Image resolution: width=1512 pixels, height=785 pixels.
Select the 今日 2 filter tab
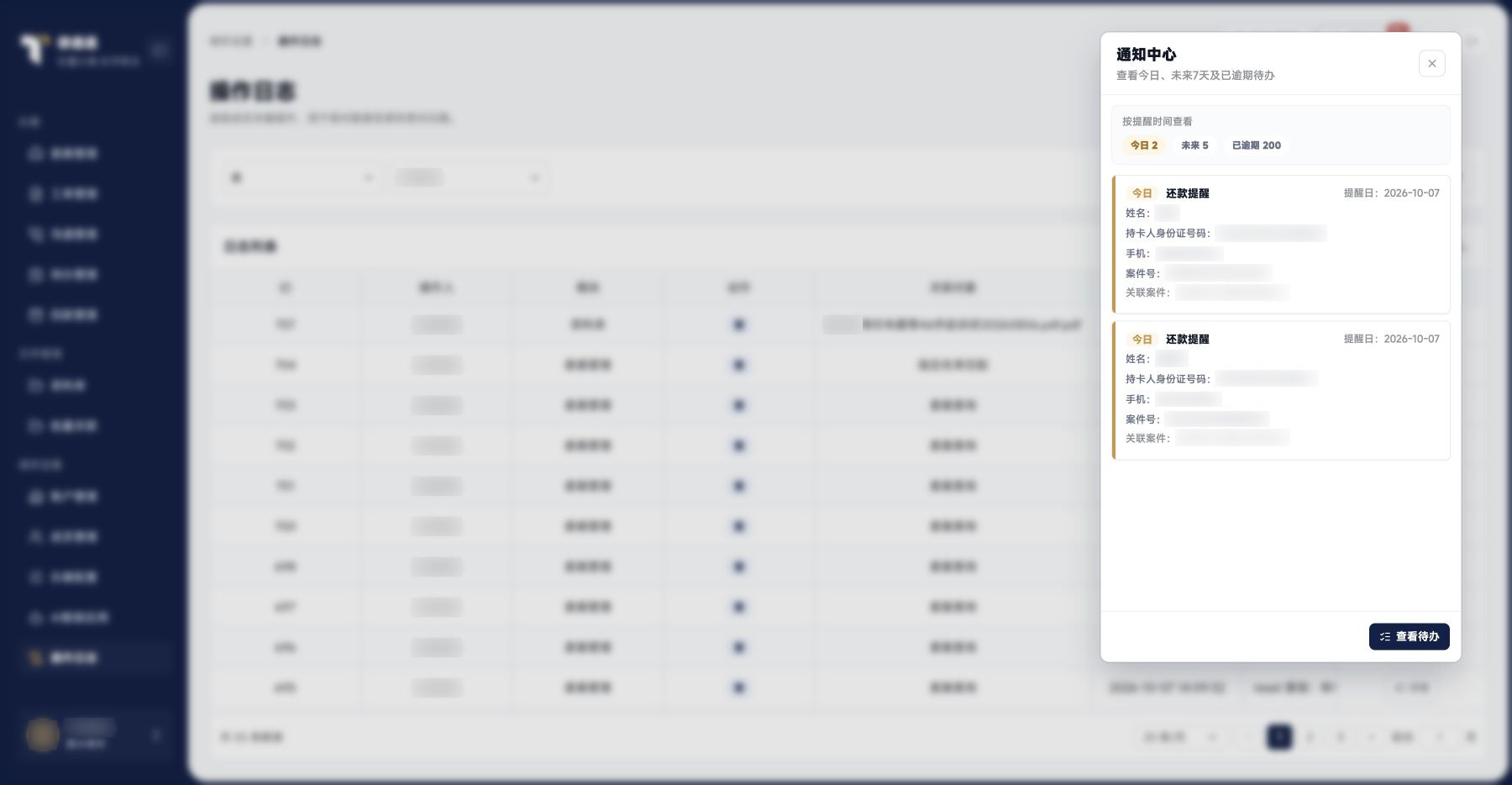1144,145
